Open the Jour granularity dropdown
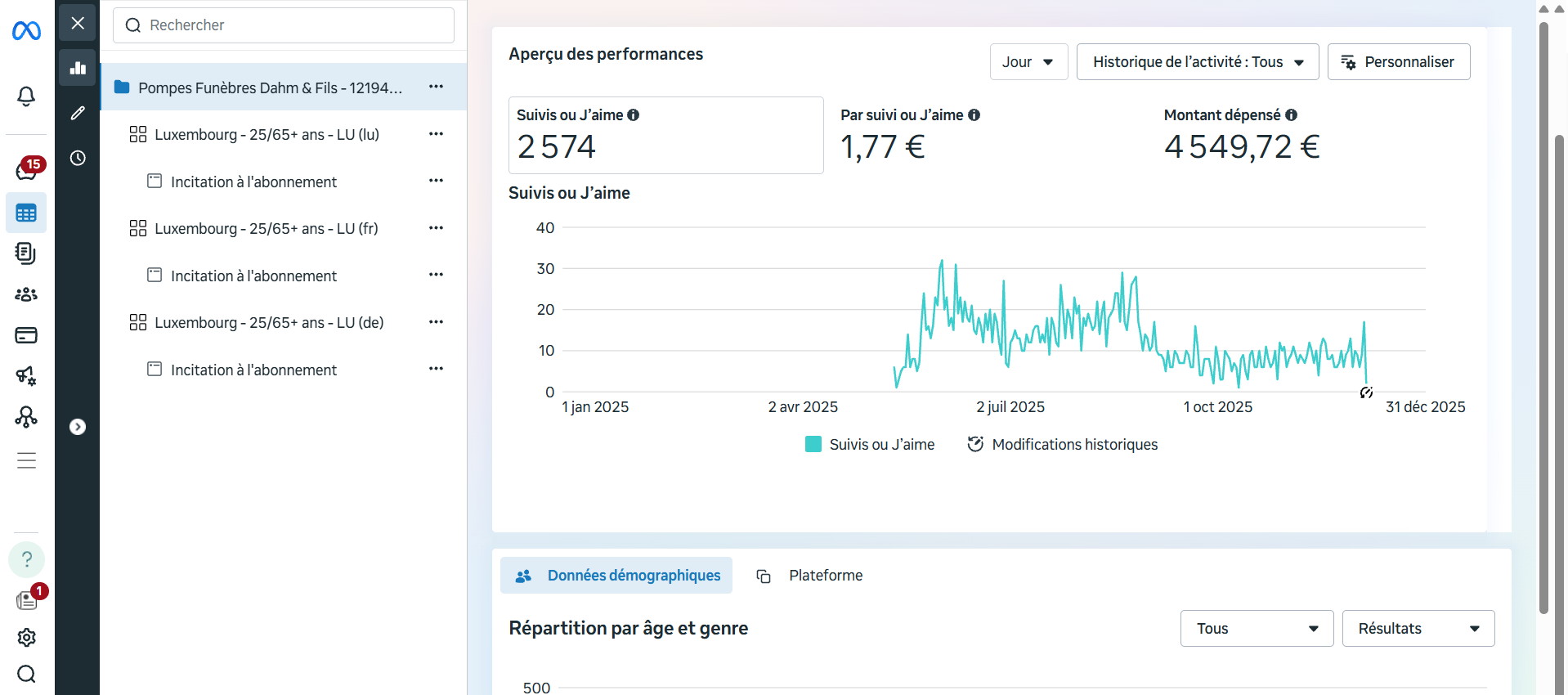This screenshot has height=695, width=1568. click(1028, 62)
